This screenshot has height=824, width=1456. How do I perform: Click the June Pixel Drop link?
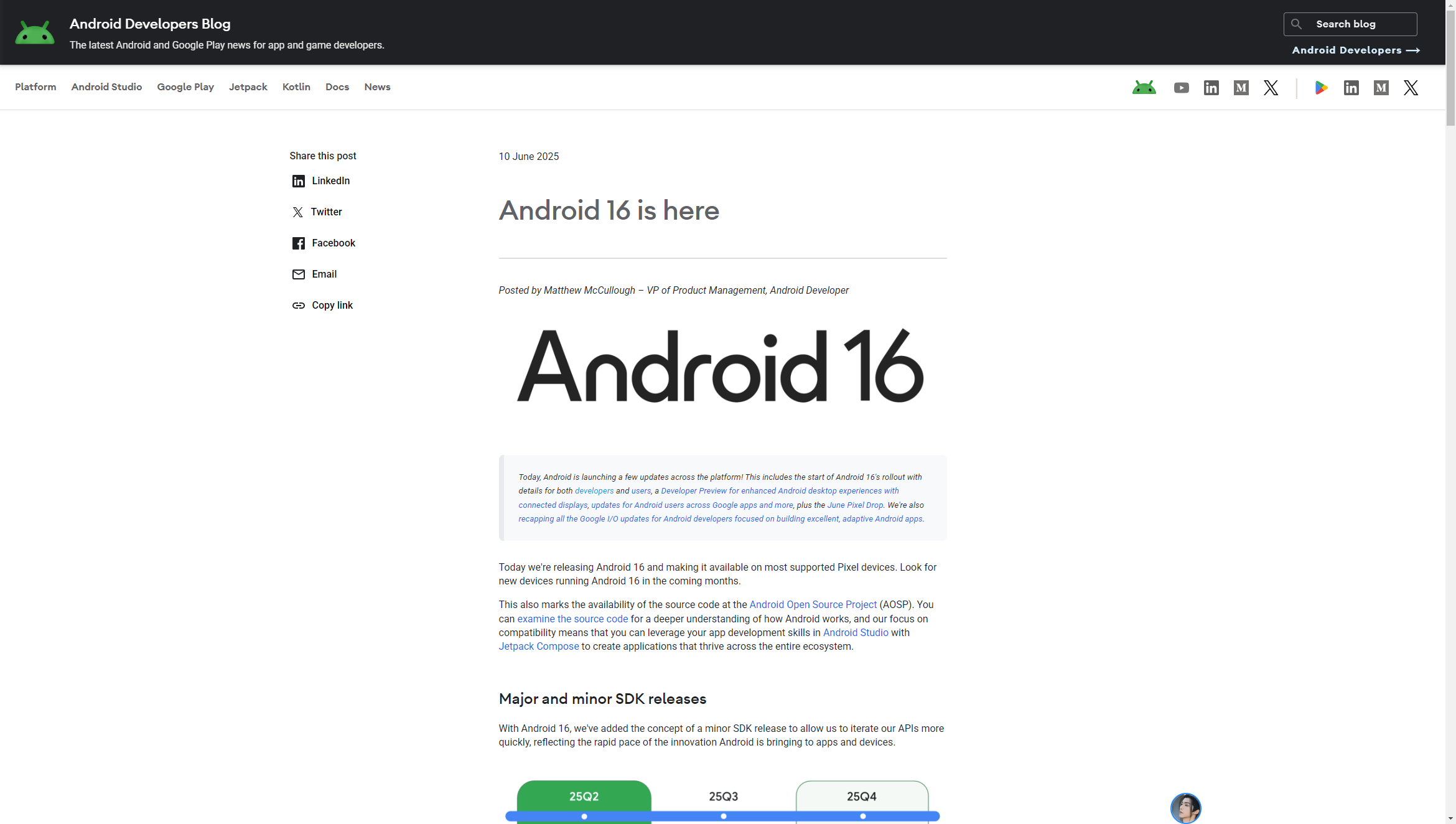[855, 505]
